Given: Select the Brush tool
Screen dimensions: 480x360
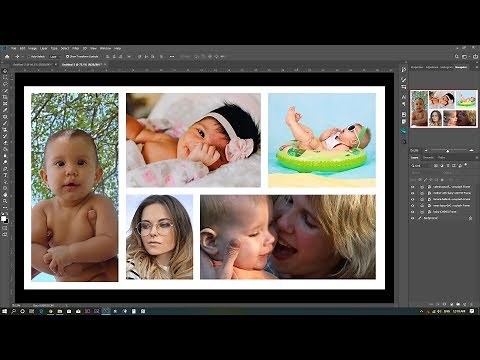Looking at the screenshot, I should pos(5,123).
